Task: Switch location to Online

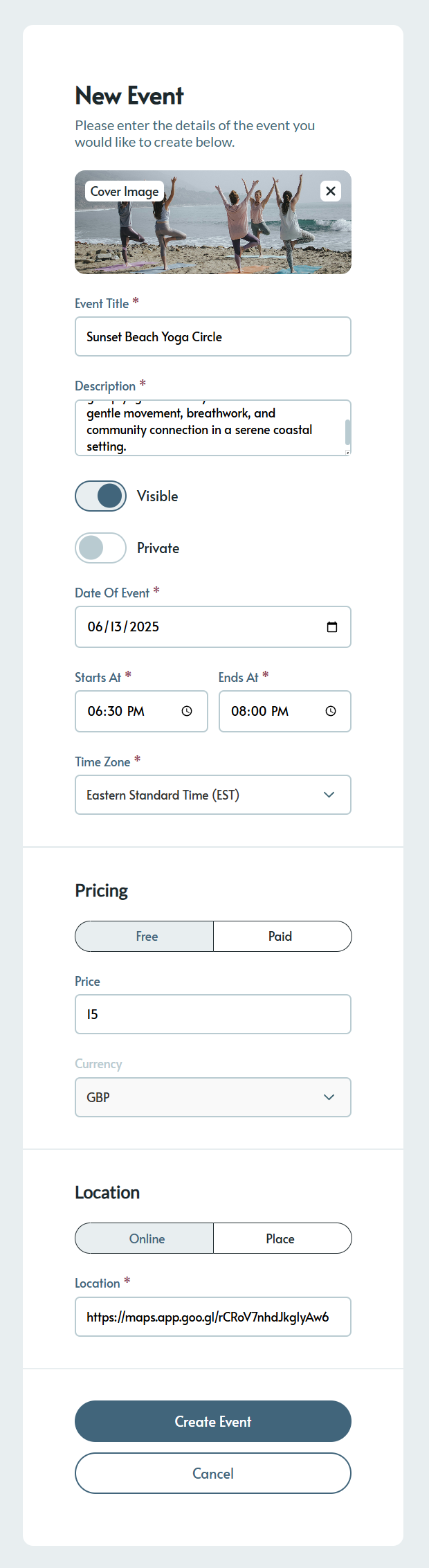Action: (x=145, y=1238)
